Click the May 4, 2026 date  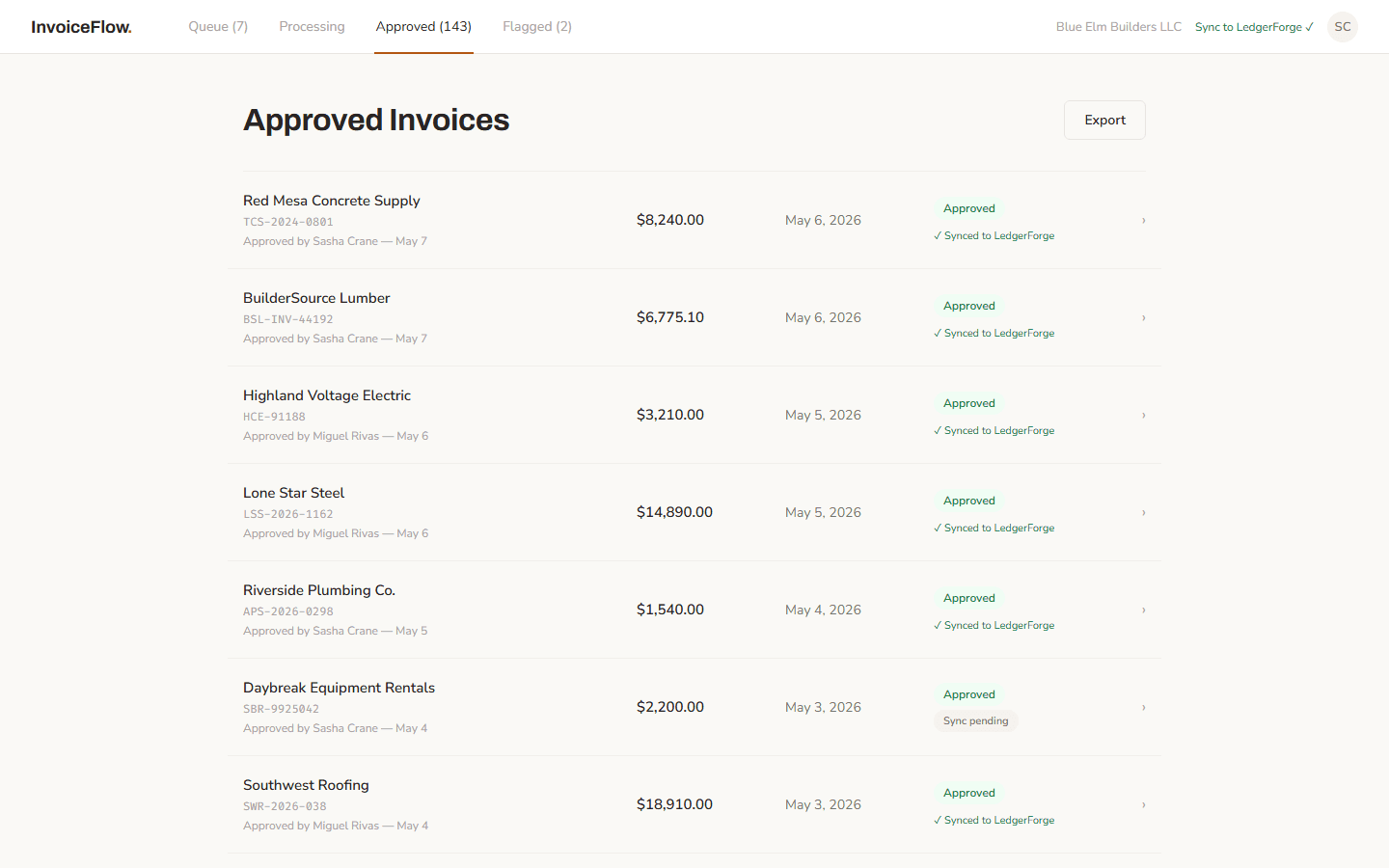[823, 610]
